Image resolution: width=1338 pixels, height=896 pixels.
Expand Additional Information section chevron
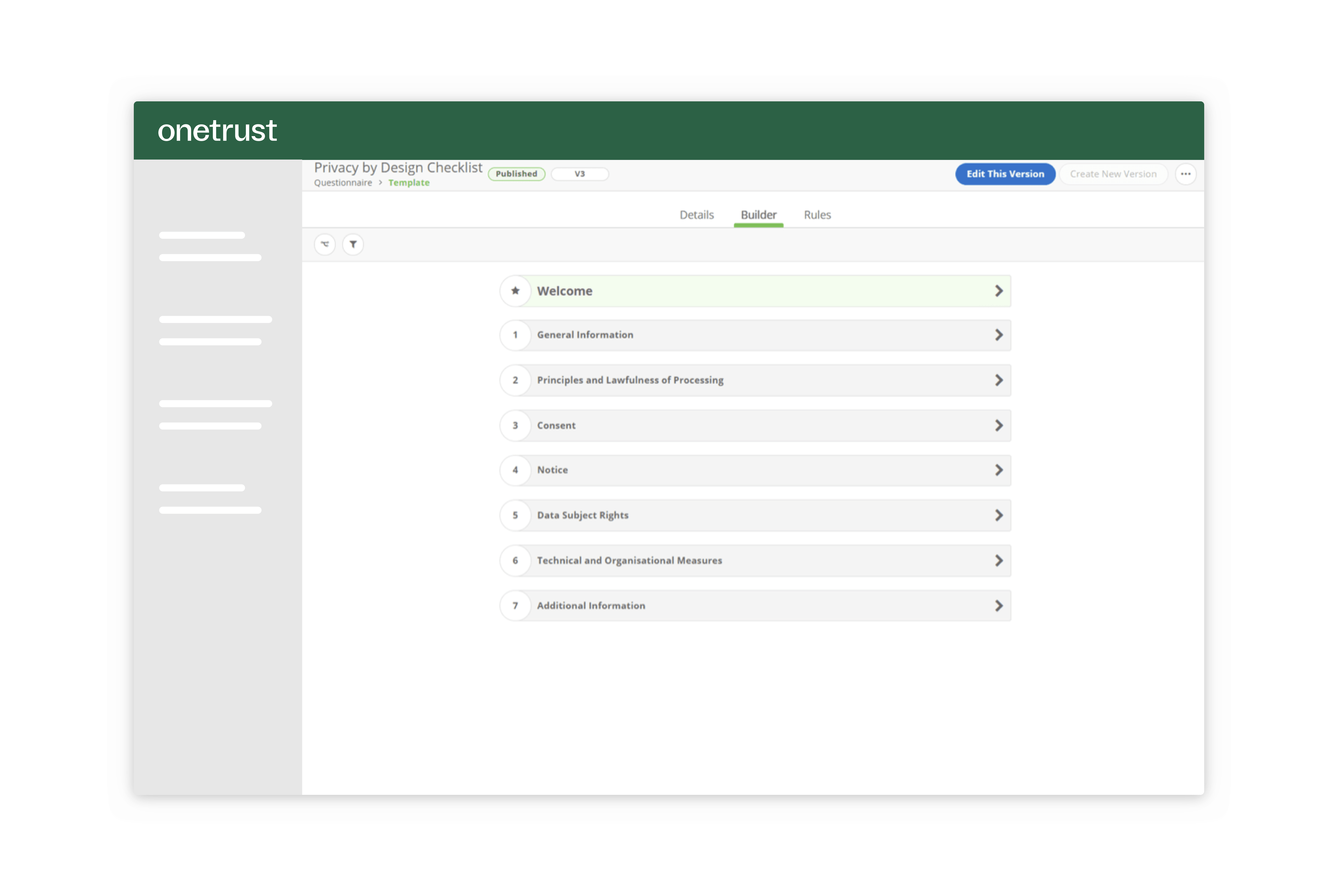coord(999,605)
